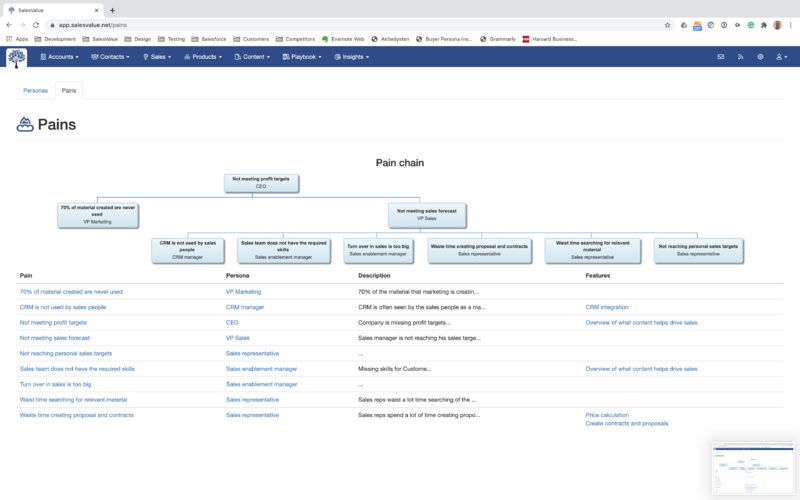
Task: Open the Insights dropdown menu
Action: (352, 57)
